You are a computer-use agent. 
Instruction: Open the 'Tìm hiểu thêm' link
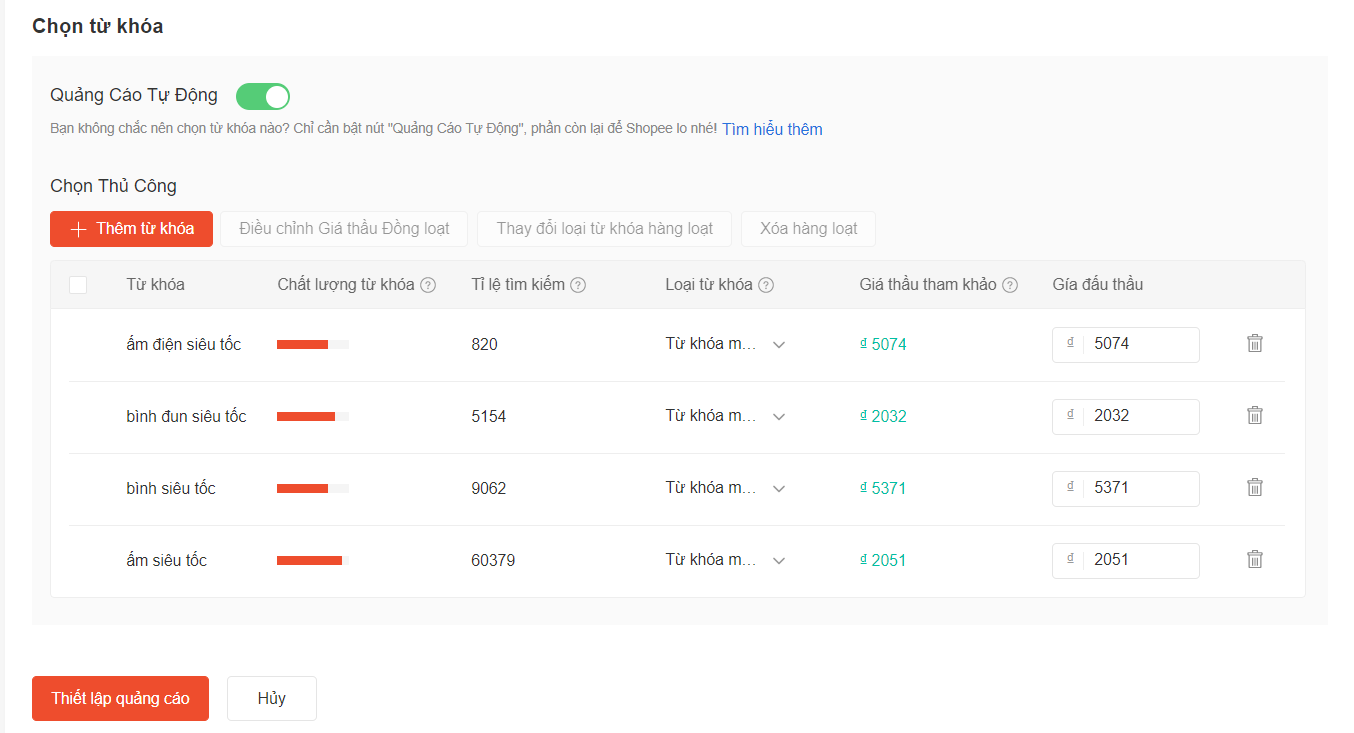[x=772, y=129]
